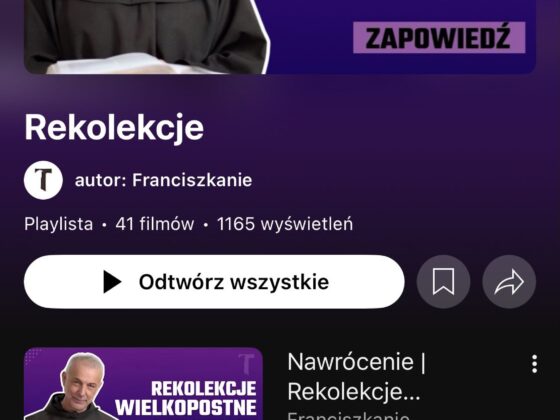Click the Rekolekcje playlist title
The width and height of the screenshot is (560, 420).
point(114,128)
